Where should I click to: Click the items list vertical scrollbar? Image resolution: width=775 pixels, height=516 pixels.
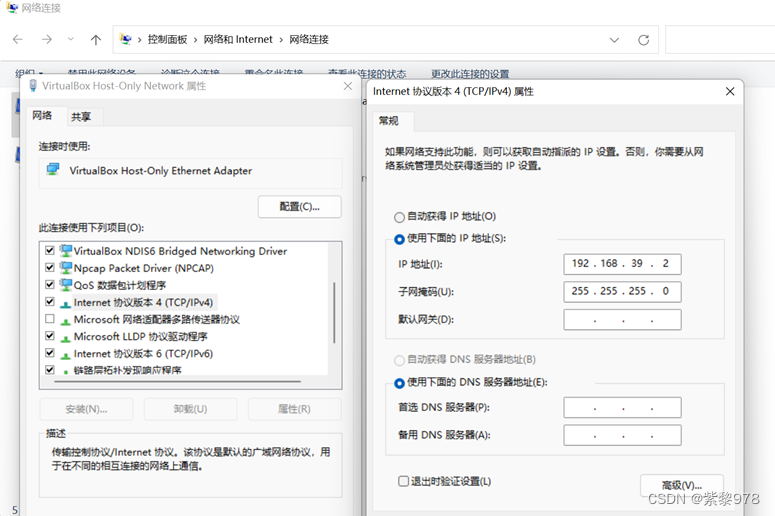(x=335, y=312)
